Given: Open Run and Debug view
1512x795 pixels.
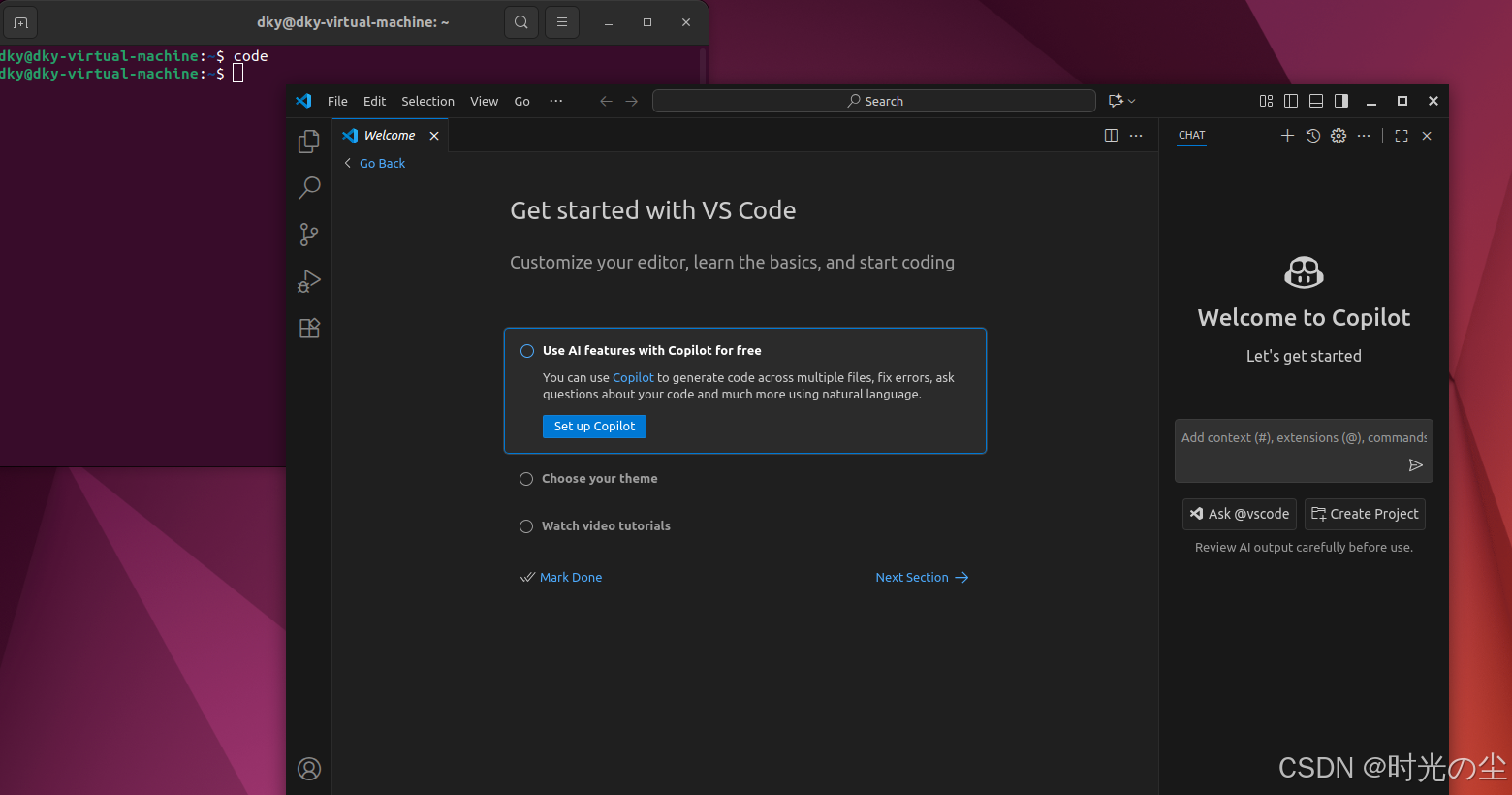Looking at the screenshot, I should point(309,281).
